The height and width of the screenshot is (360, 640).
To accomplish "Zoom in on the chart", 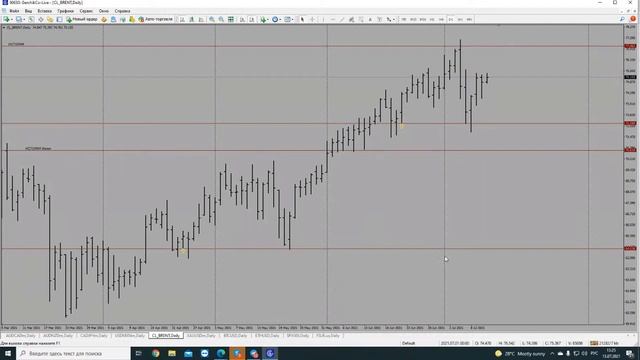I will (x=212, y=19).
